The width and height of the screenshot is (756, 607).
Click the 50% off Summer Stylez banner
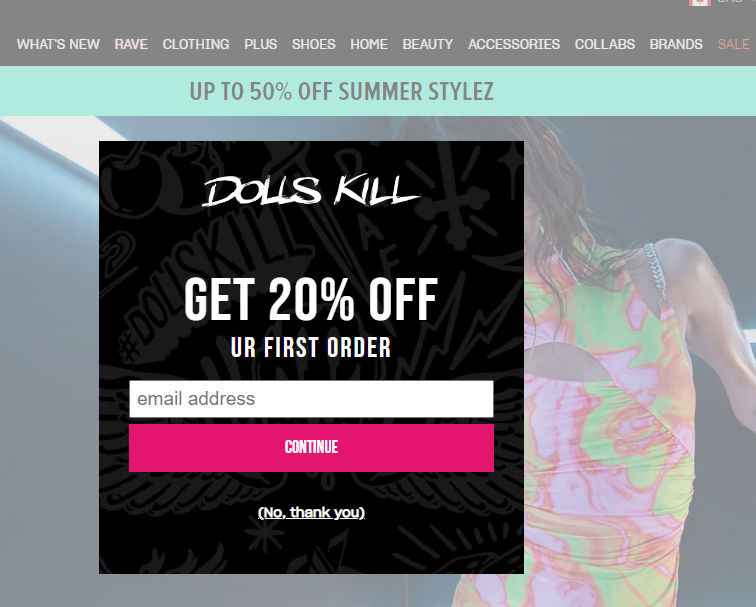point(378,91)
